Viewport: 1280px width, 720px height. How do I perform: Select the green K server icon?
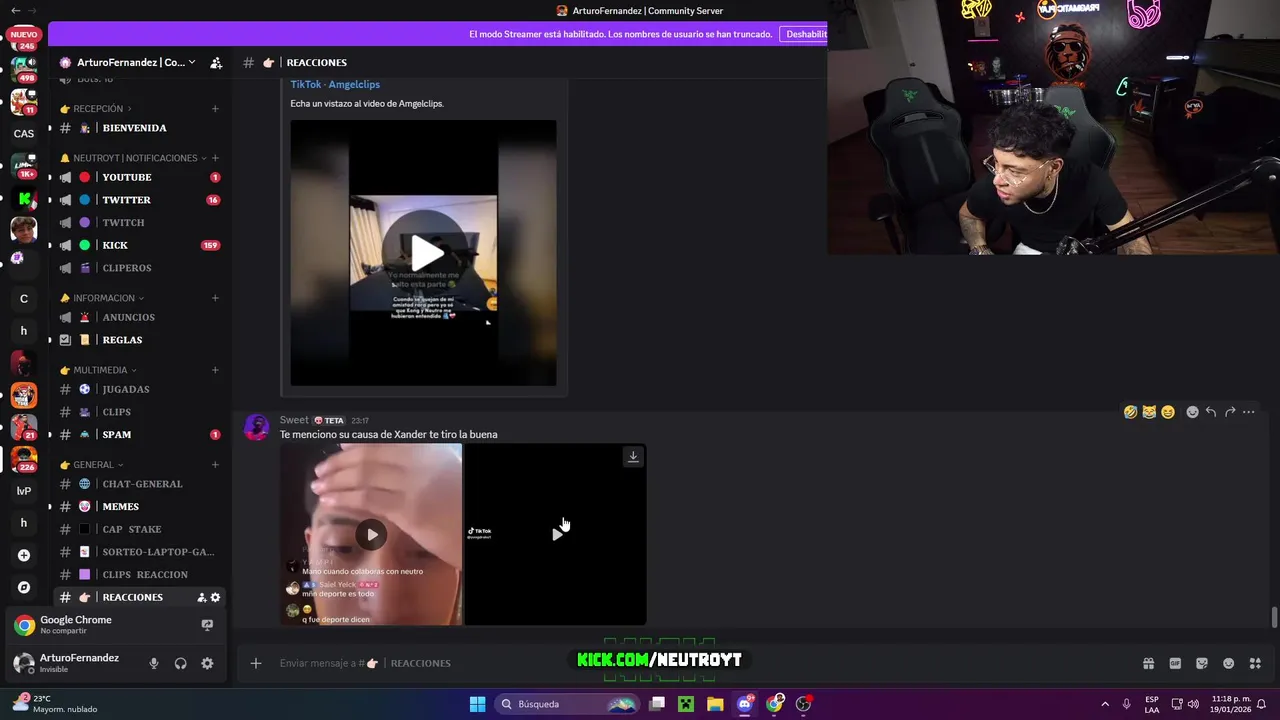coord(24,198)
